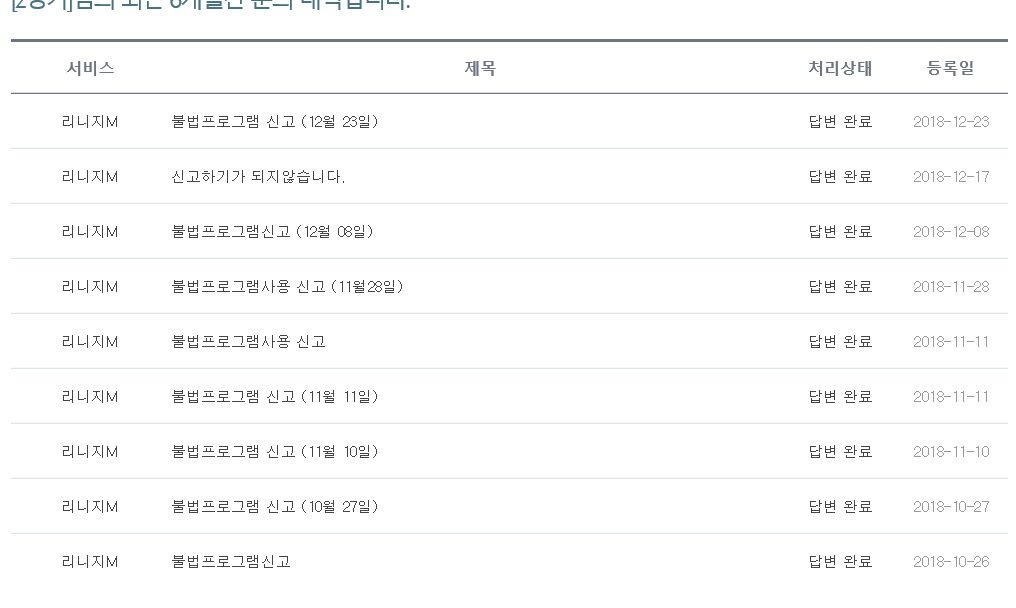Click the 처리상태 column header
This screenshot has width=1016, height=608.
[840, 68]
